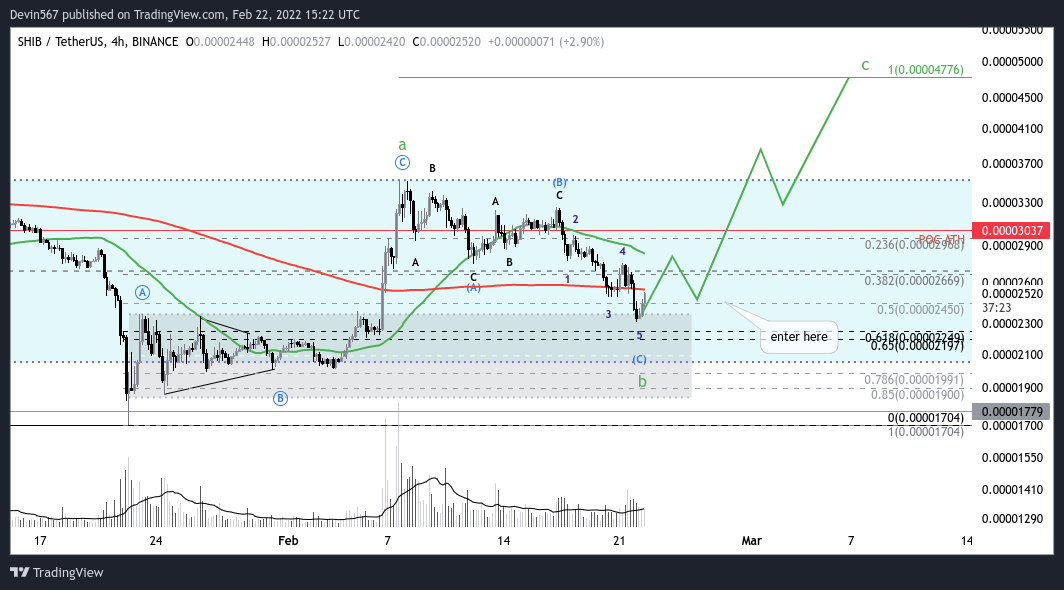Click the circled blue B wave label

tap(280, 399)
